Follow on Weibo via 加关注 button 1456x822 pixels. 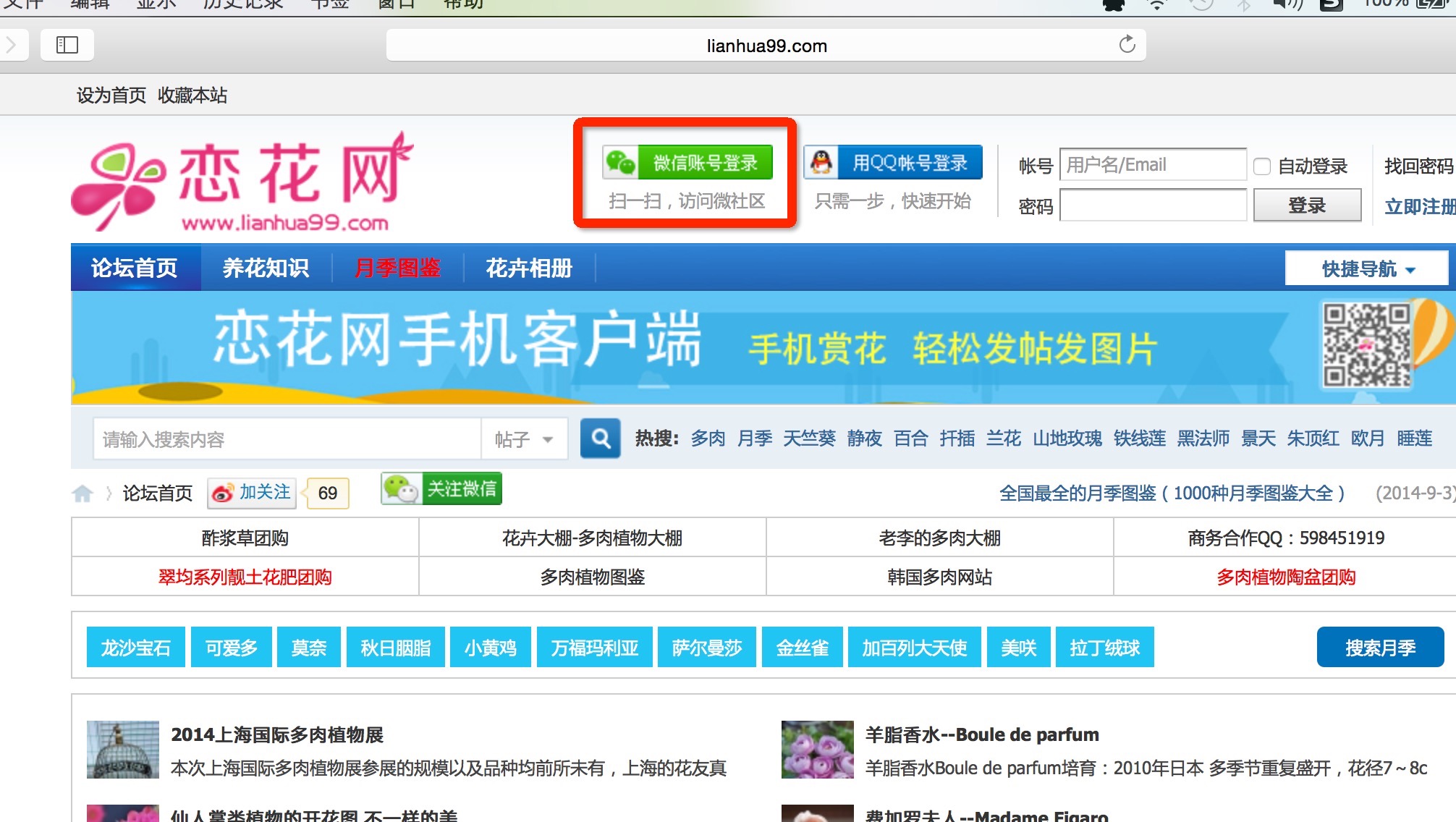click(252, 493)
